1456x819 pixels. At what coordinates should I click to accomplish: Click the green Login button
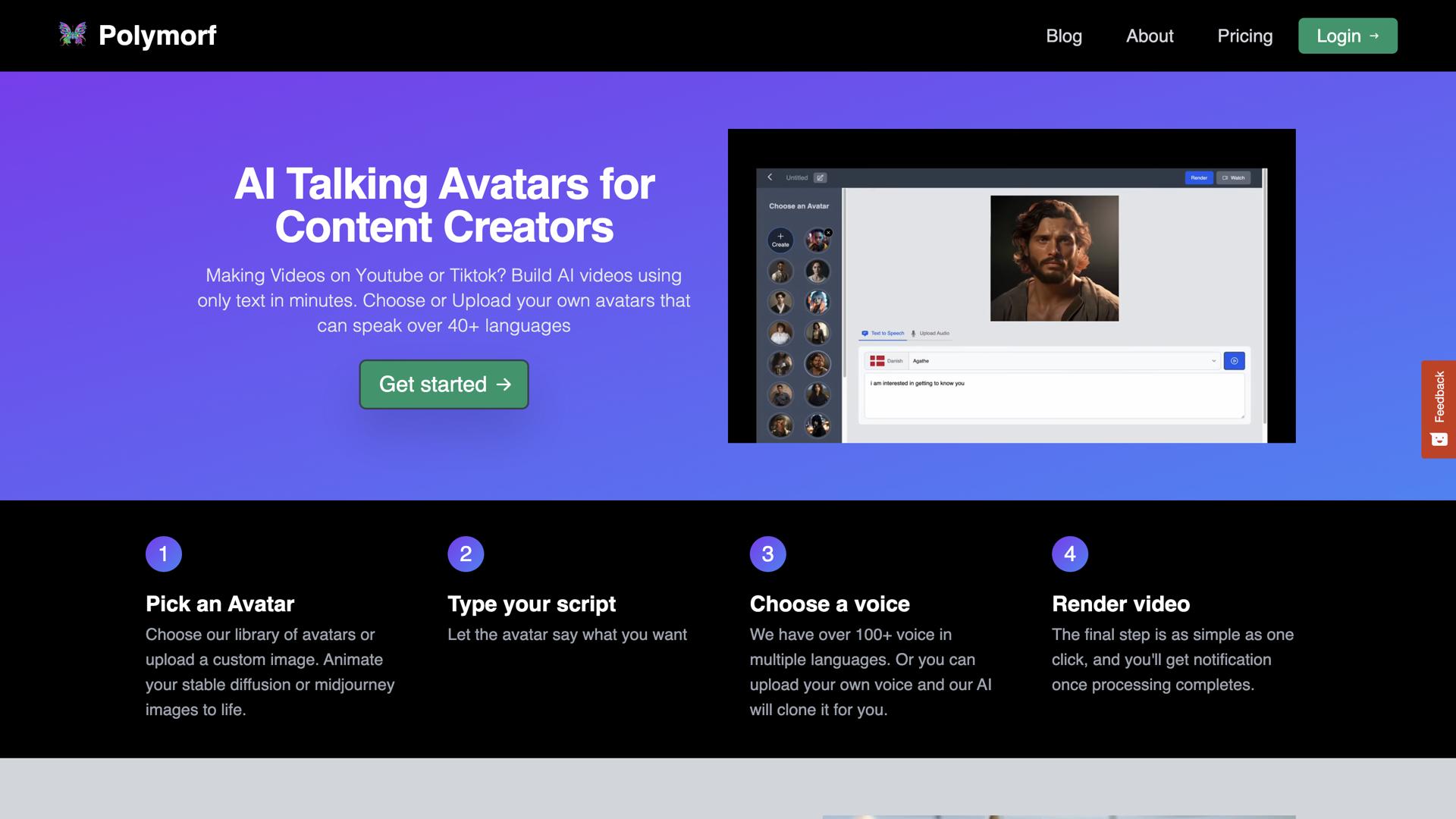point(1347,36)
